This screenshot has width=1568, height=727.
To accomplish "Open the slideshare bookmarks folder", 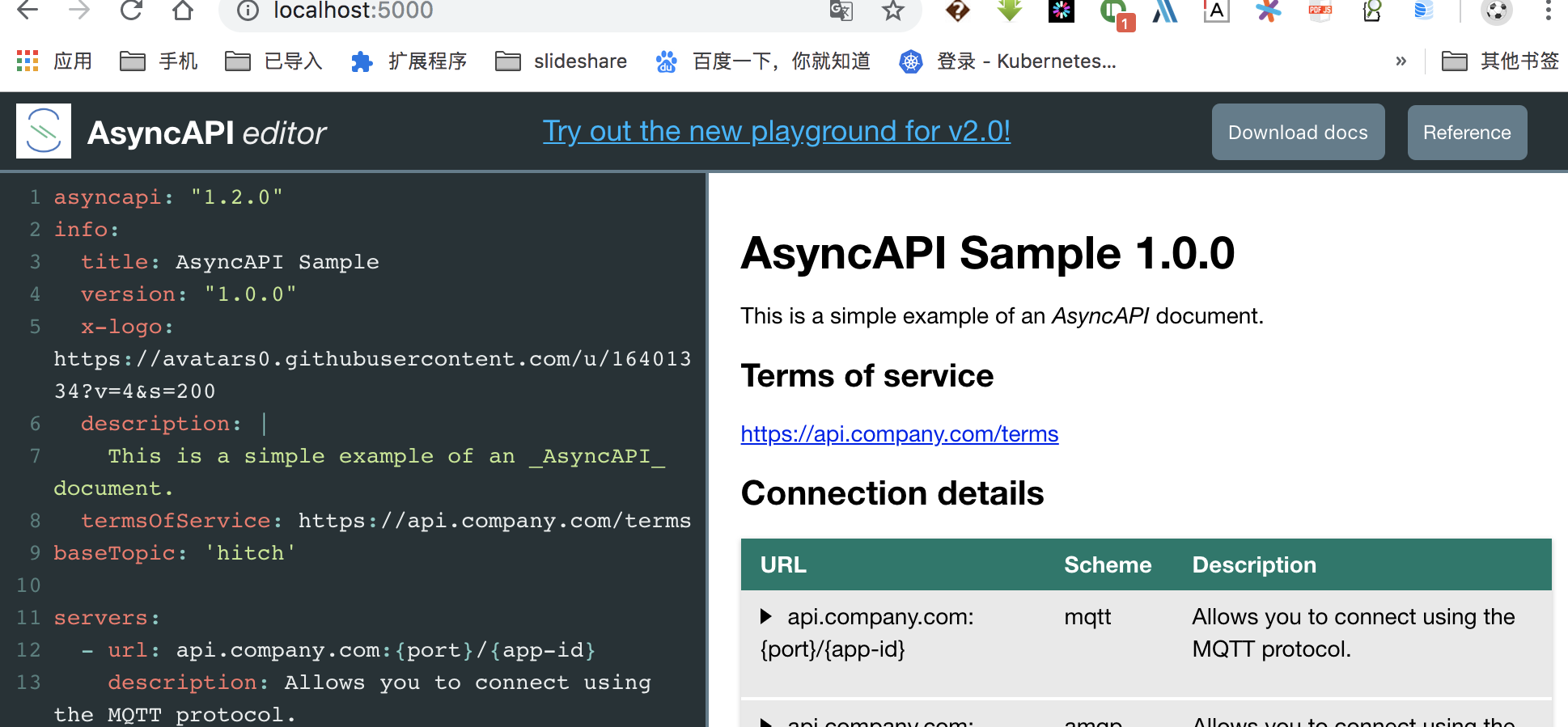I will click(x=561, y=61).
